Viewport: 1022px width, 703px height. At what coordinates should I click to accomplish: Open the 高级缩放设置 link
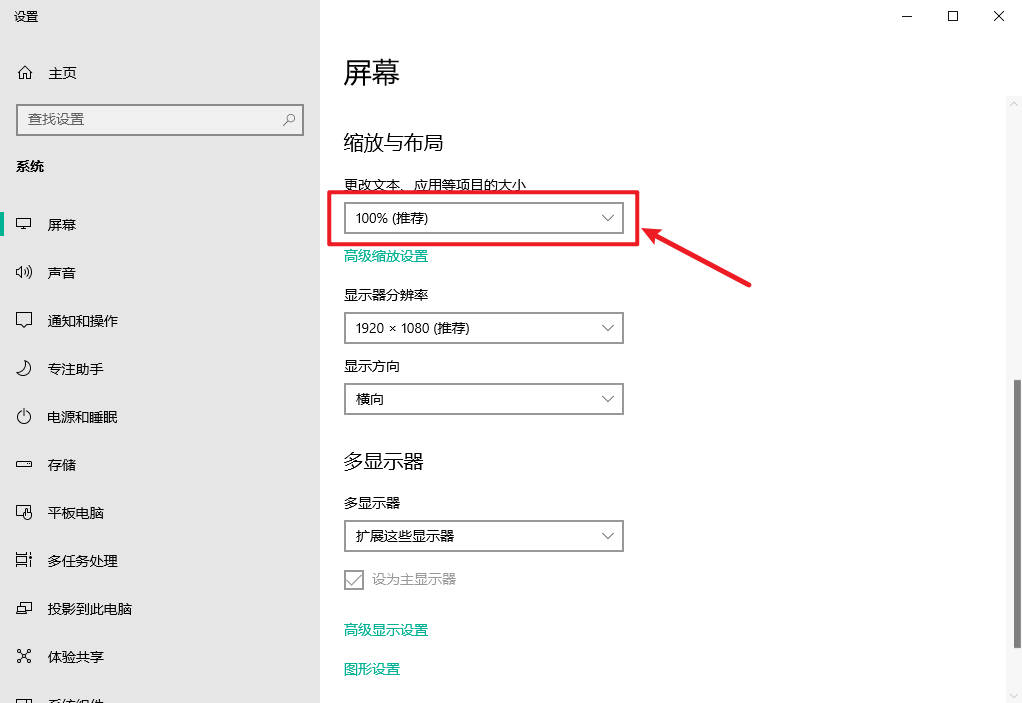(x=386, y=256)
